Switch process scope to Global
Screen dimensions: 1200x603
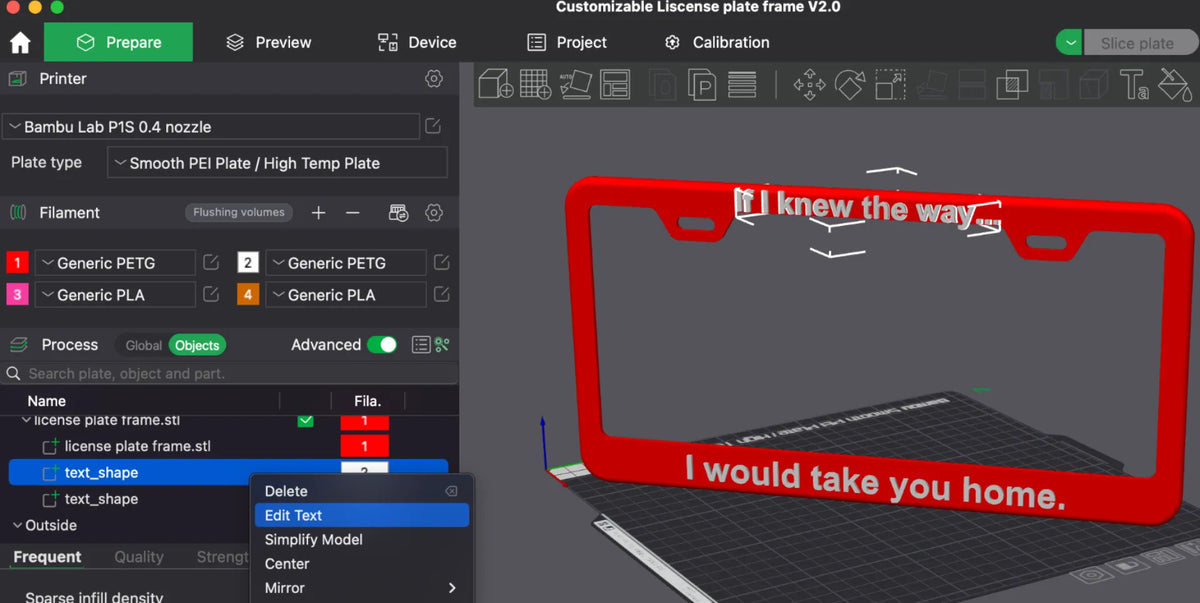tap(143, 345)
